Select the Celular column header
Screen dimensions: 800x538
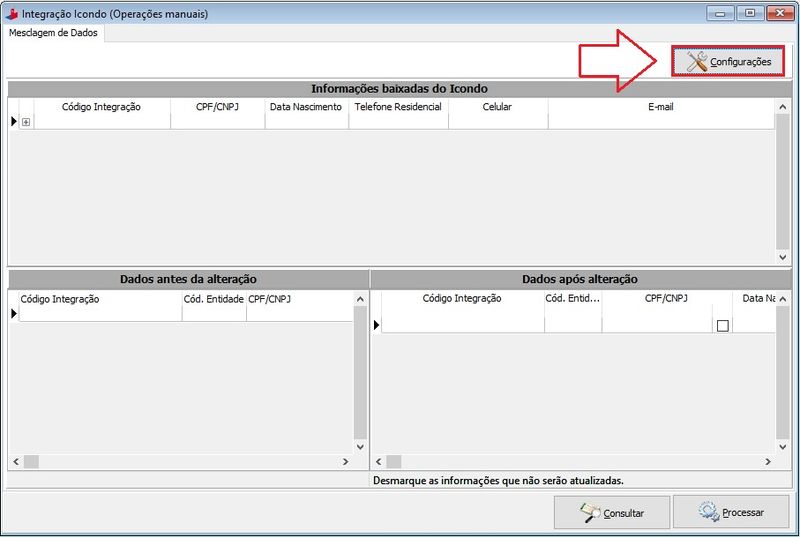click(x=497, y=107)
